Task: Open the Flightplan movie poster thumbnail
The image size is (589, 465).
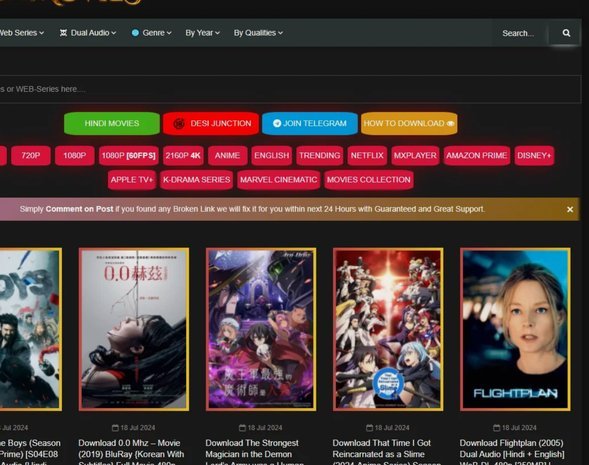Action: click(x=515, y=329)
